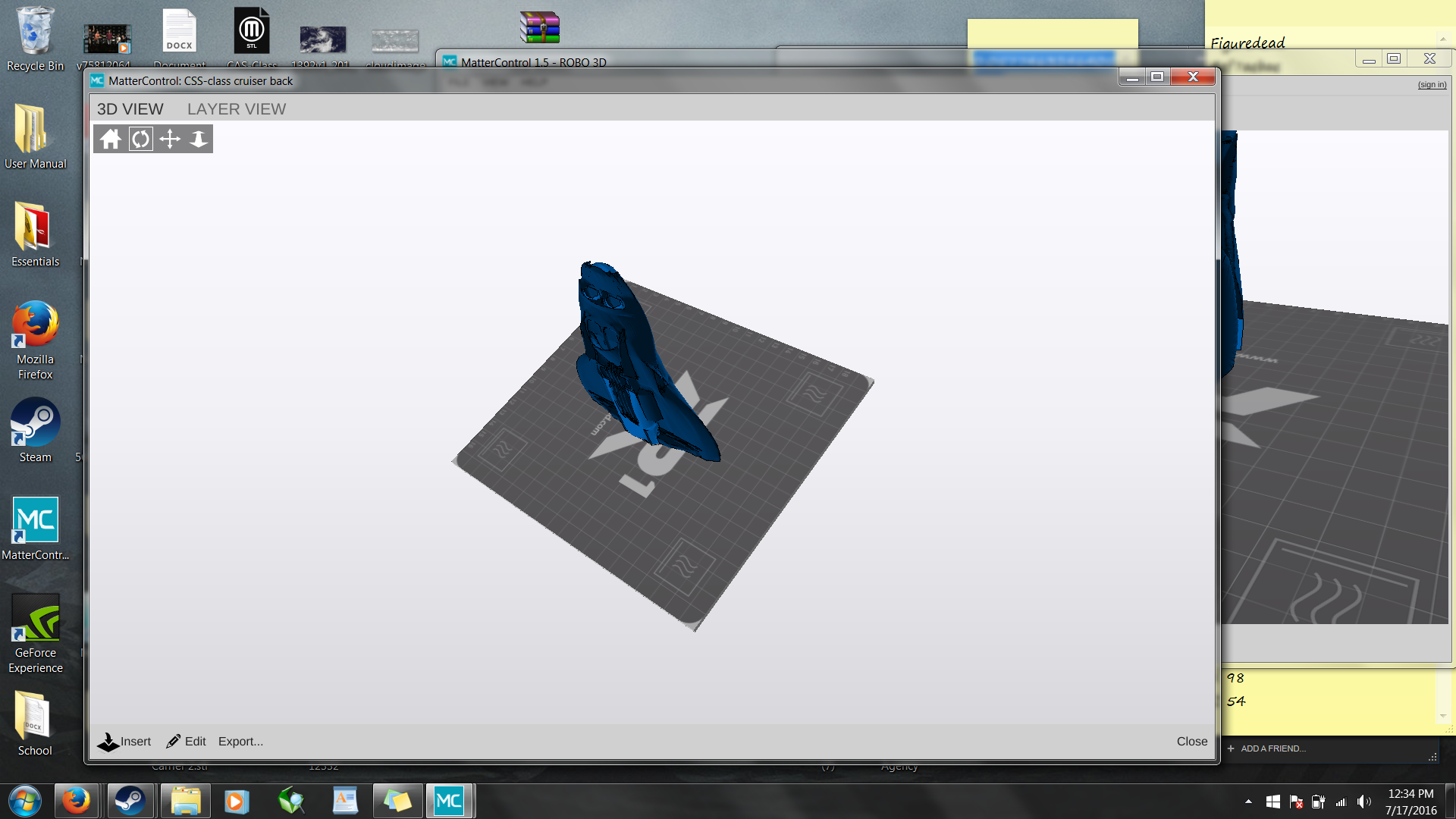The width and height of the screenshot is (1456, 819).
Task: Click ADD A FRIEND... in Steam window
Action: (1266, 748)
